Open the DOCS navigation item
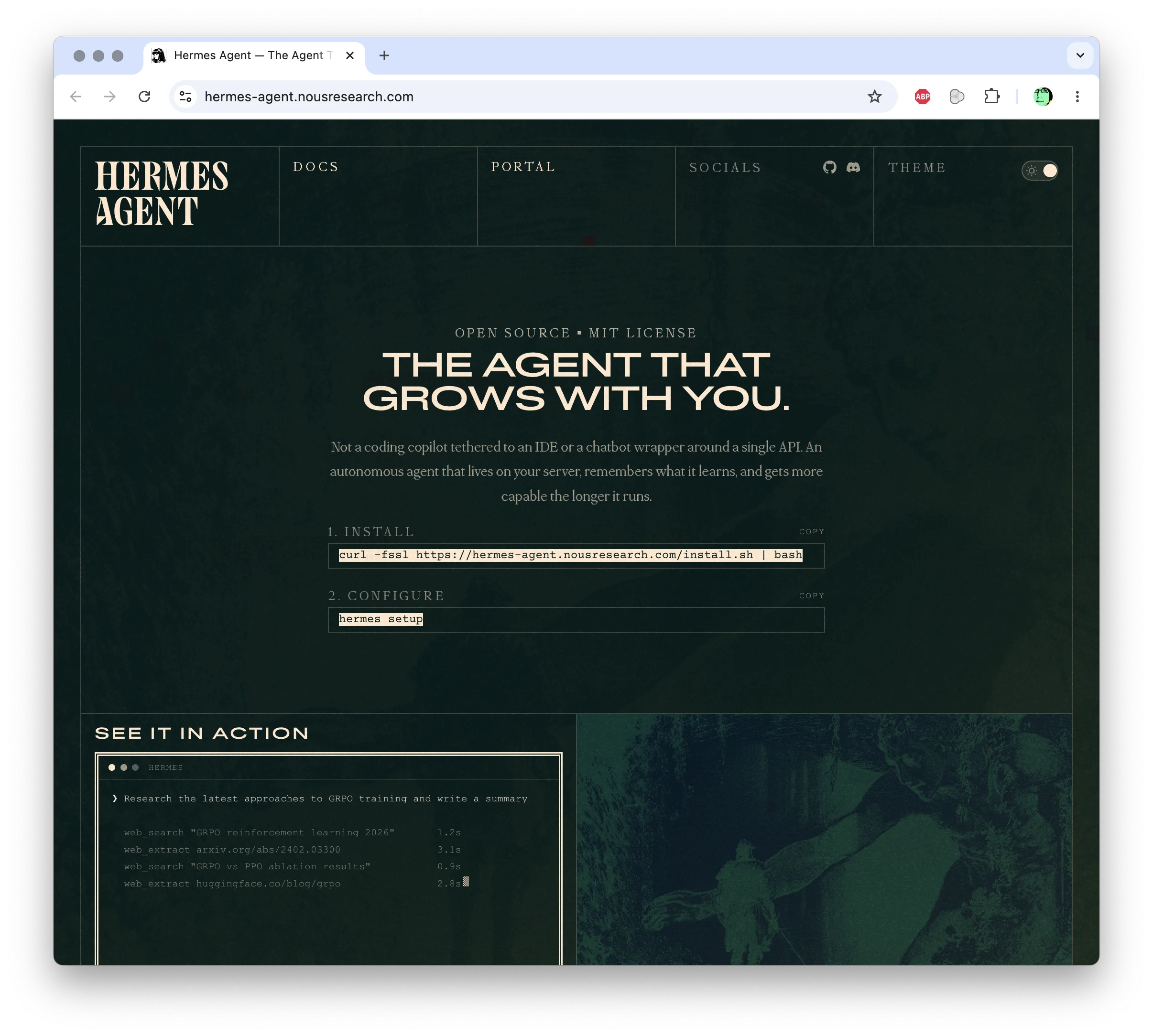1153x1036 pixels. point(316,167)
